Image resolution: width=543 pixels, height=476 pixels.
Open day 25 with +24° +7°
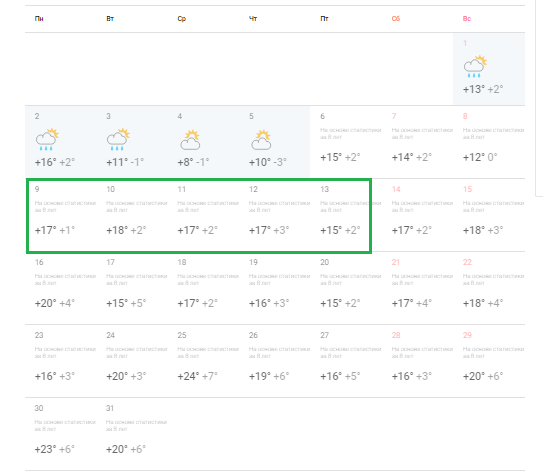point(203,361)
